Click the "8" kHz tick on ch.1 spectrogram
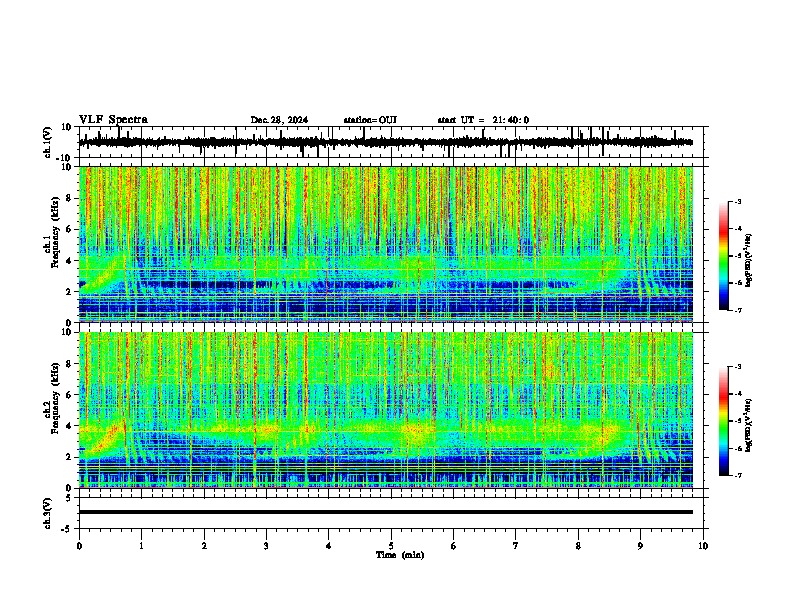This screenshot has height=612, width=792. [70, 198]
